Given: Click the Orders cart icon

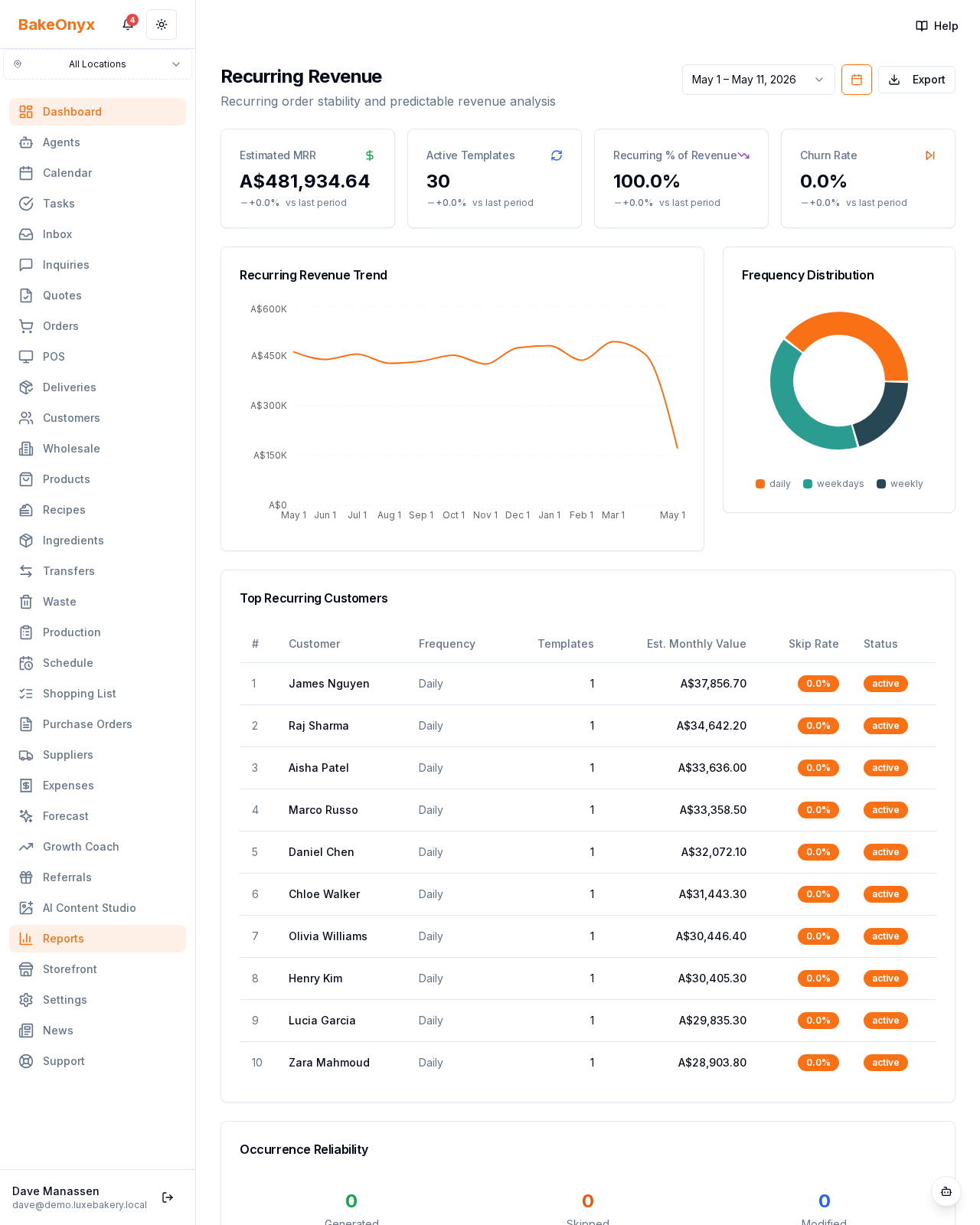Looking at the screenshot, I should [x=26, y=326].
